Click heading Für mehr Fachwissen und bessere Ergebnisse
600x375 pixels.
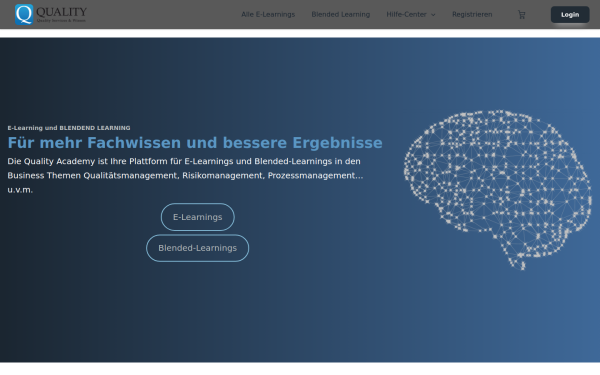195,143
